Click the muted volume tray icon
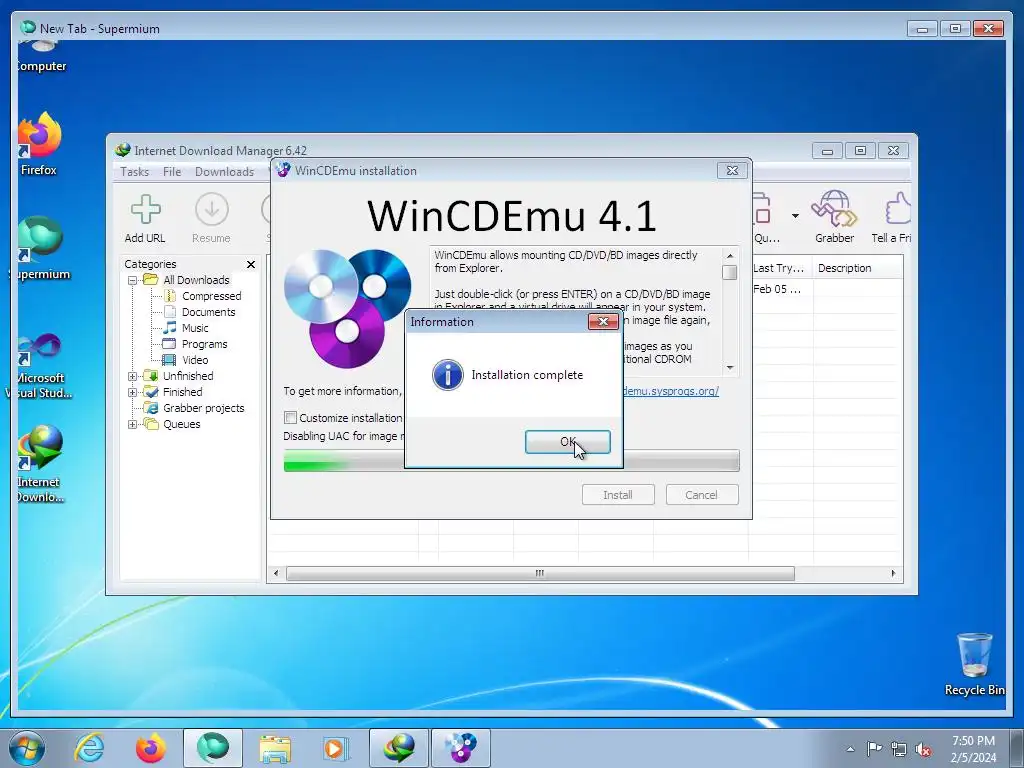The height and width of the screenshot is (768, 1024). (923, 749)
